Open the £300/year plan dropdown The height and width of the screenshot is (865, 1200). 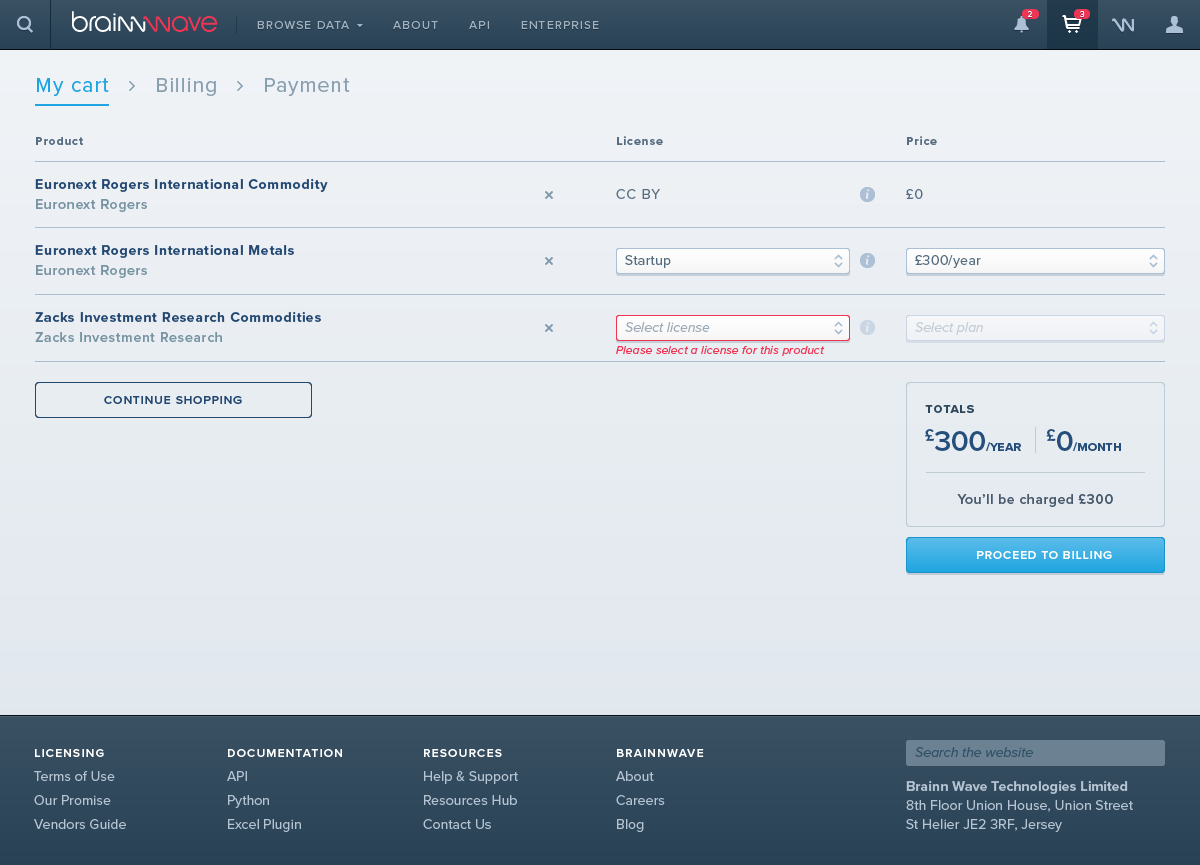[x=1035, y=261]
